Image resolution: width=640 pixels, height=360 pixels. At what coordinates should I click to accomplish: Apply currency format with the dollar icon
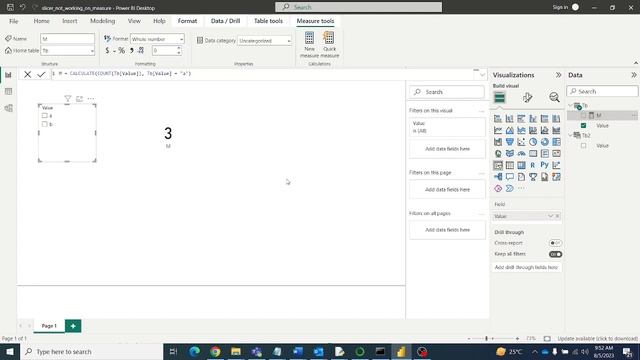pyautogui.click(x=107, y=51)
